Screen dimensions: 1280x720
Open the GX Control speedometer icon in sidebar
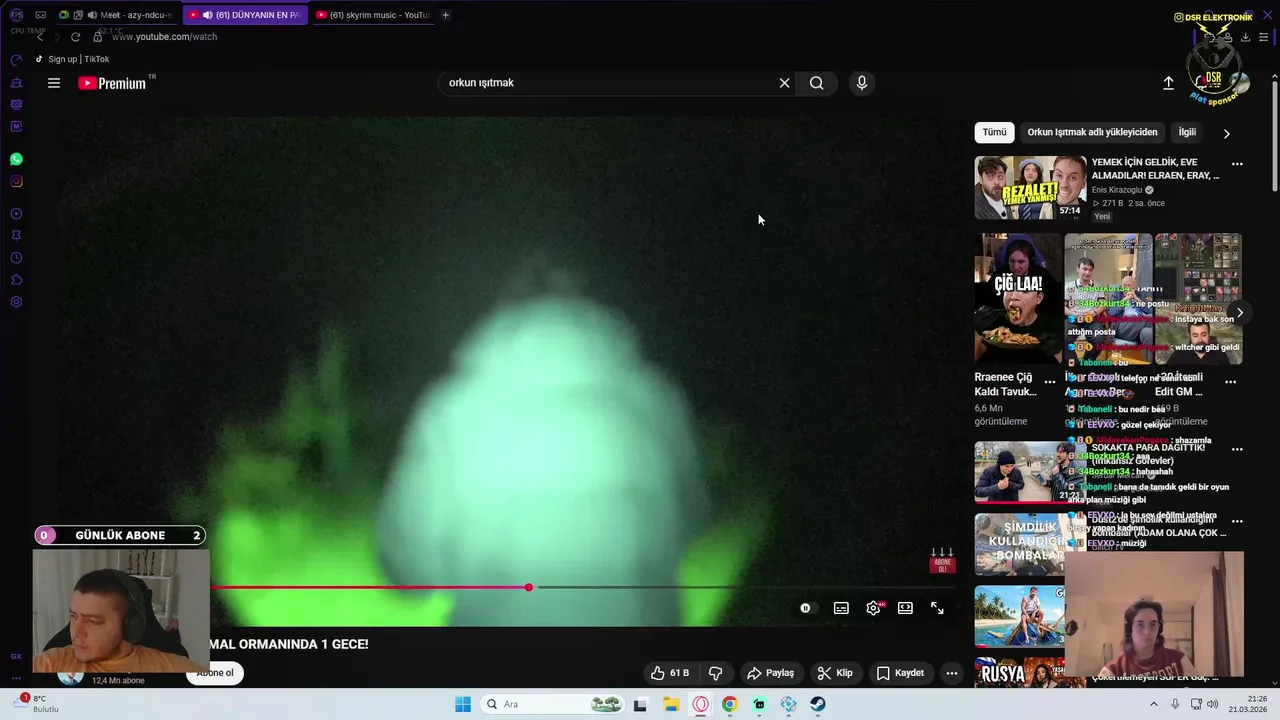point(16,61)
